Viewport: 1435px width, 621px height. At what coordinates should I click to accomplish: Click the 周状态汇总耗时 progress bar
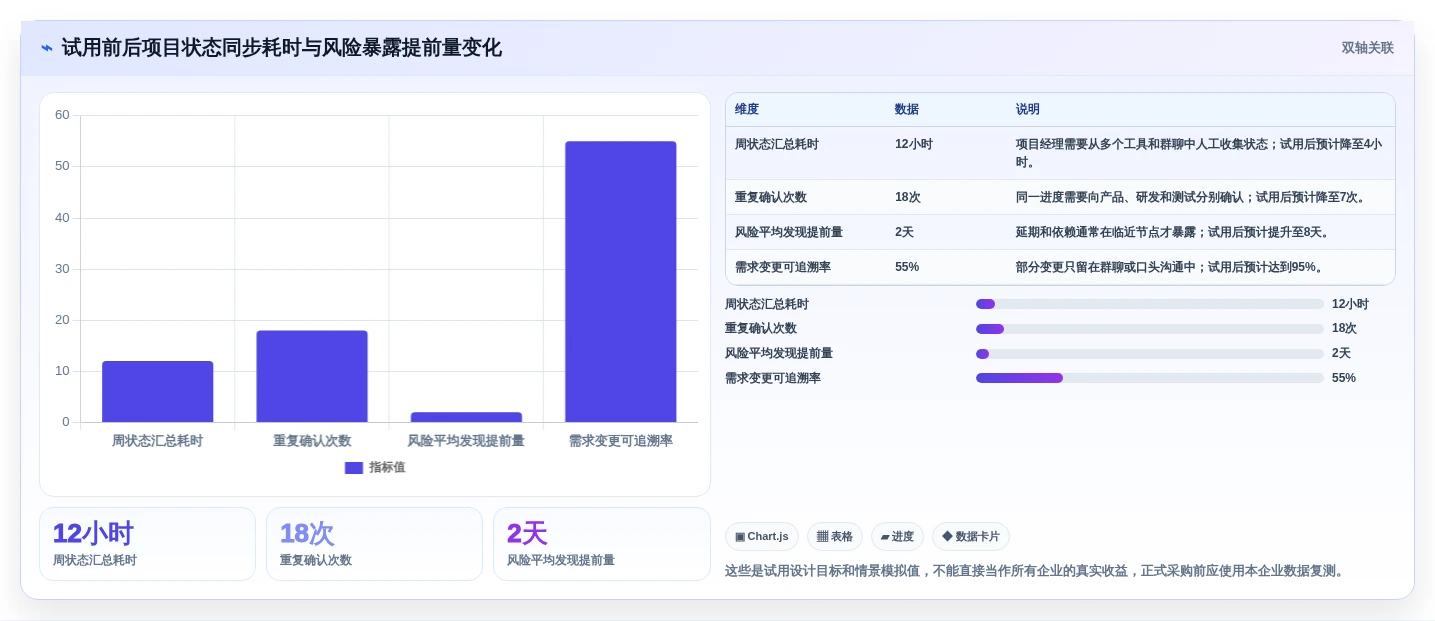(1150, 304)
